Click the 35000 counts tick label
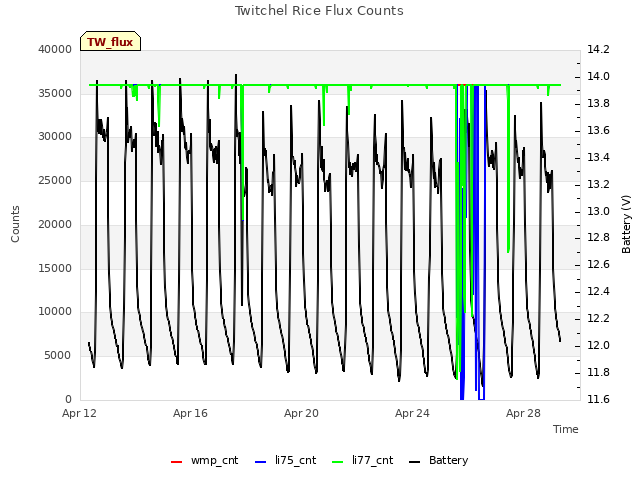 tap(55, 93)
